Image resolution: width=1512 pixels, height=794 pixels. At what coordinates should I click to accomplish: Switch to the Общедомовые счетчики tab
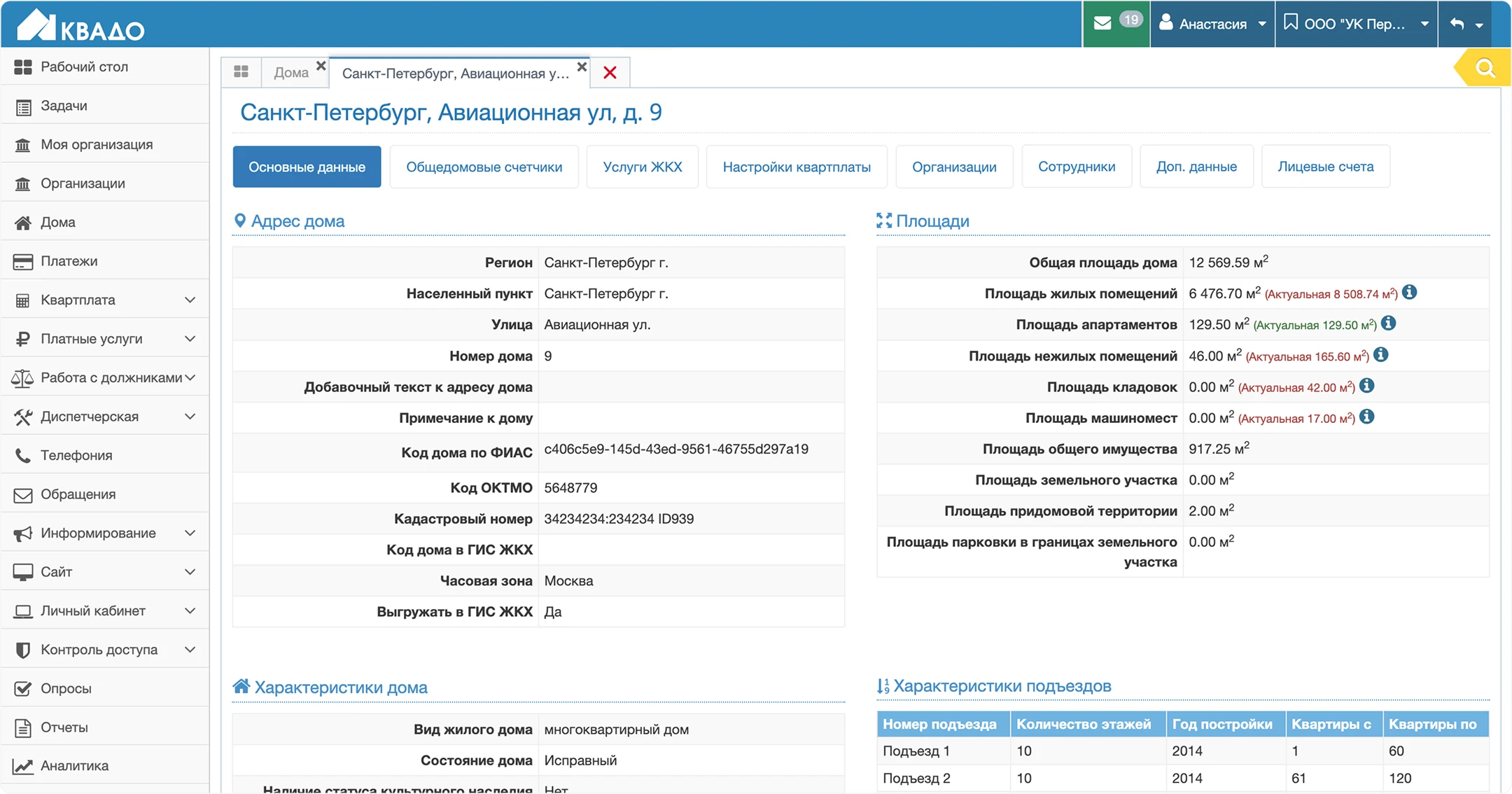coord(484,167)
